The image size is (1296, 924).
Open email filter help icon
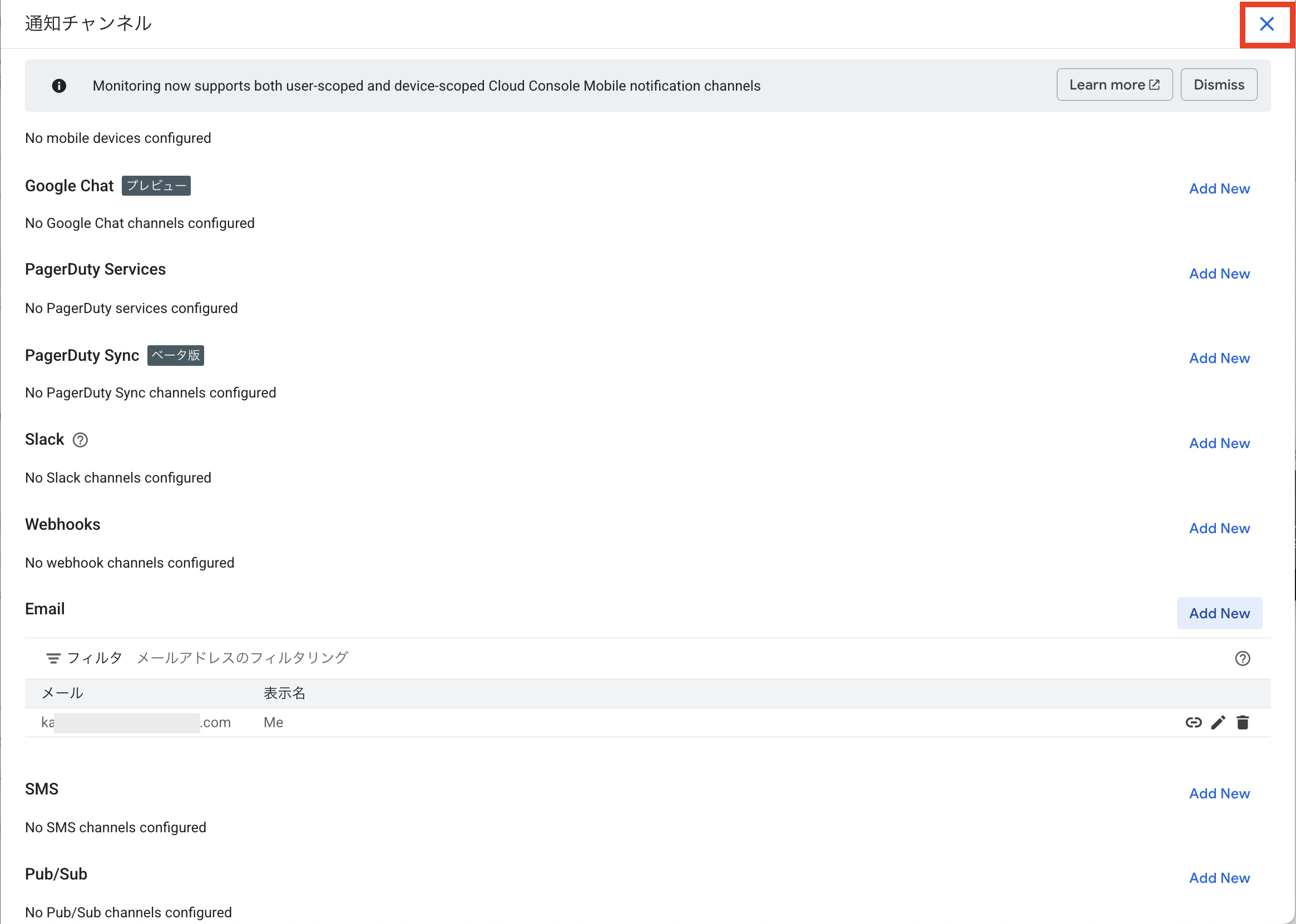[x=1243, y=658]
